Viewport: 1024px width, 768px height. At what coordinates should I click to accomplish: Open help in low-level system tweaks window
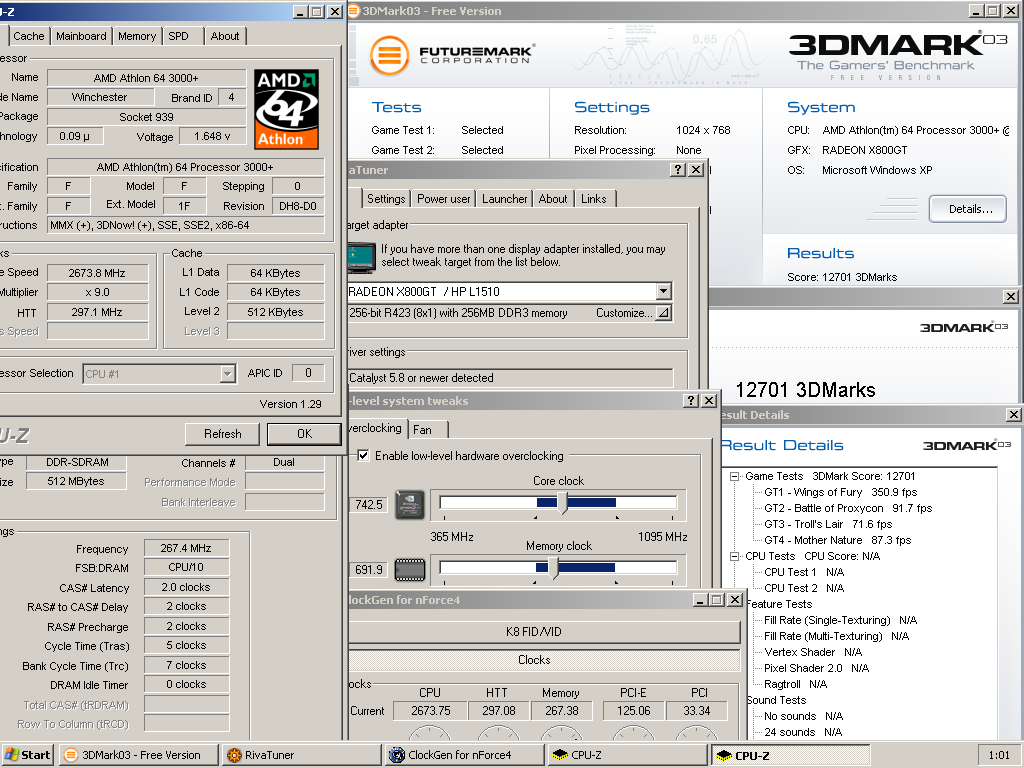coord(691,400)
